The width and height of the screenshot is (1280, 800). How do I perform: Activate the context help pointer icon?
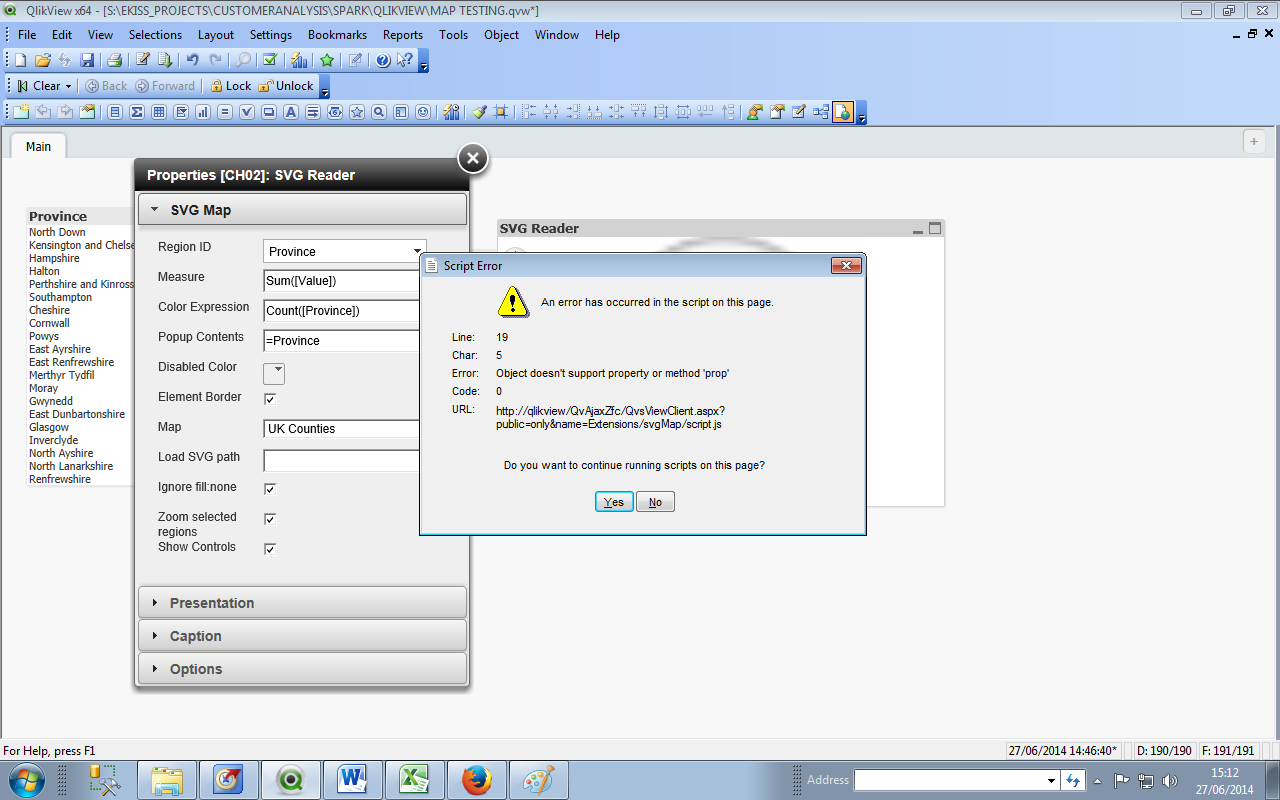pyautogui.click(x=405, y=60)
